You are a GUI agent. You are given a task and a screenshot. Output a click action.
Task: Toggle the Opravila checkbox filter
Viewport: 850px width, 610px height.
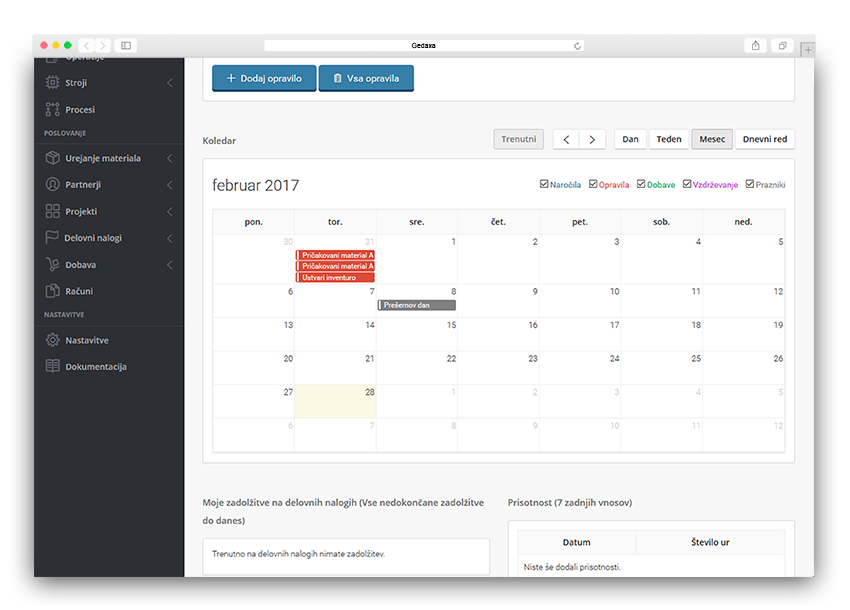click(593, 184)
